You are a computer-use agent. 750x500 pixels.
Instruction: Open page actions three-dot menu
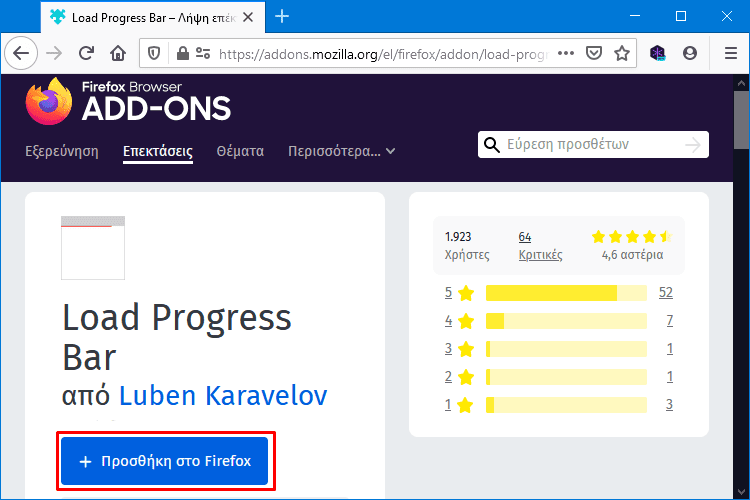(566, 53)
